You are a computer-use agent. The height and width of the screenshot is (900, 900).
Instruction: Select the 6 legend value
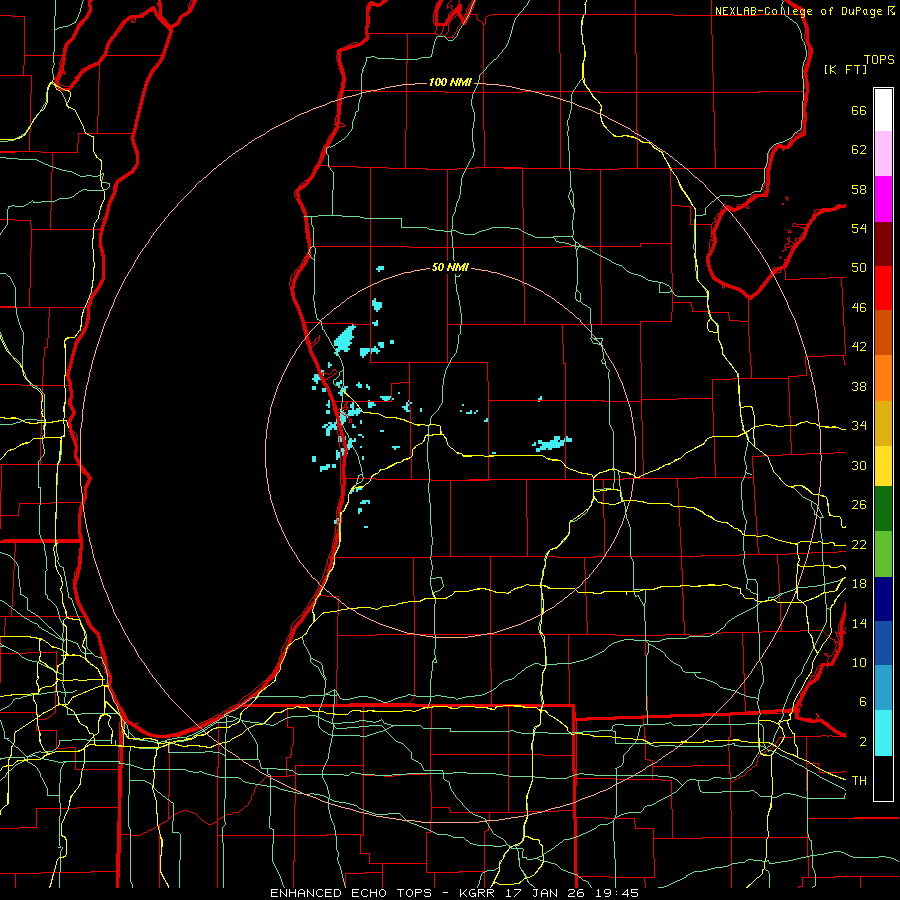862,702
